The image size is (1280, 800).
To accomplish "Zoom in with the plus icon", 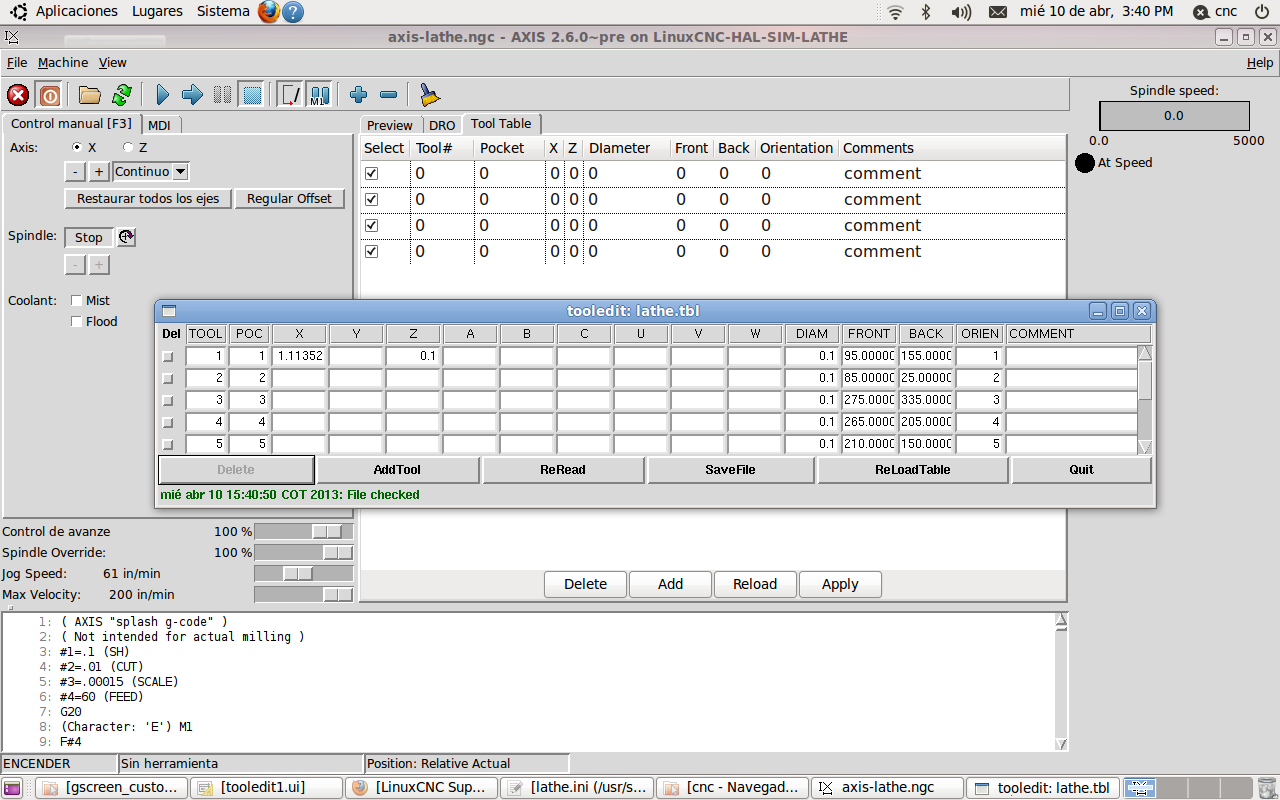I will coord(359,95).
